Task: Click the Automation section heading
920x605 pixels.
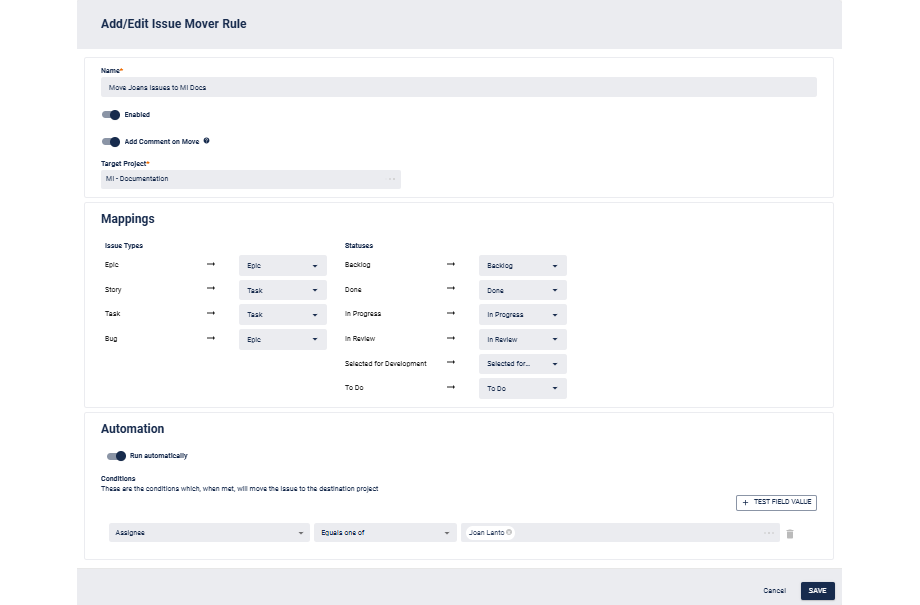Action: click(133, 429)
